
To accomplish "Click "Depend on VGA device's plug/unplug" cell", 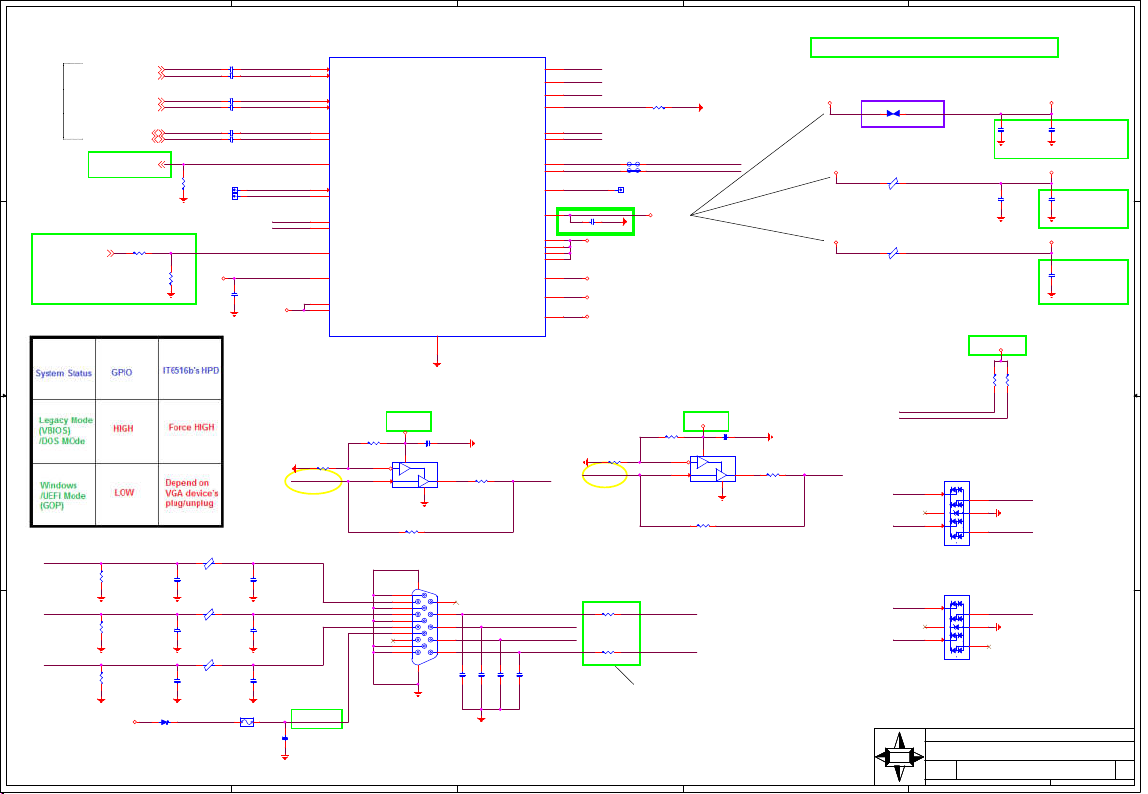I will click(x=191, y=493).
